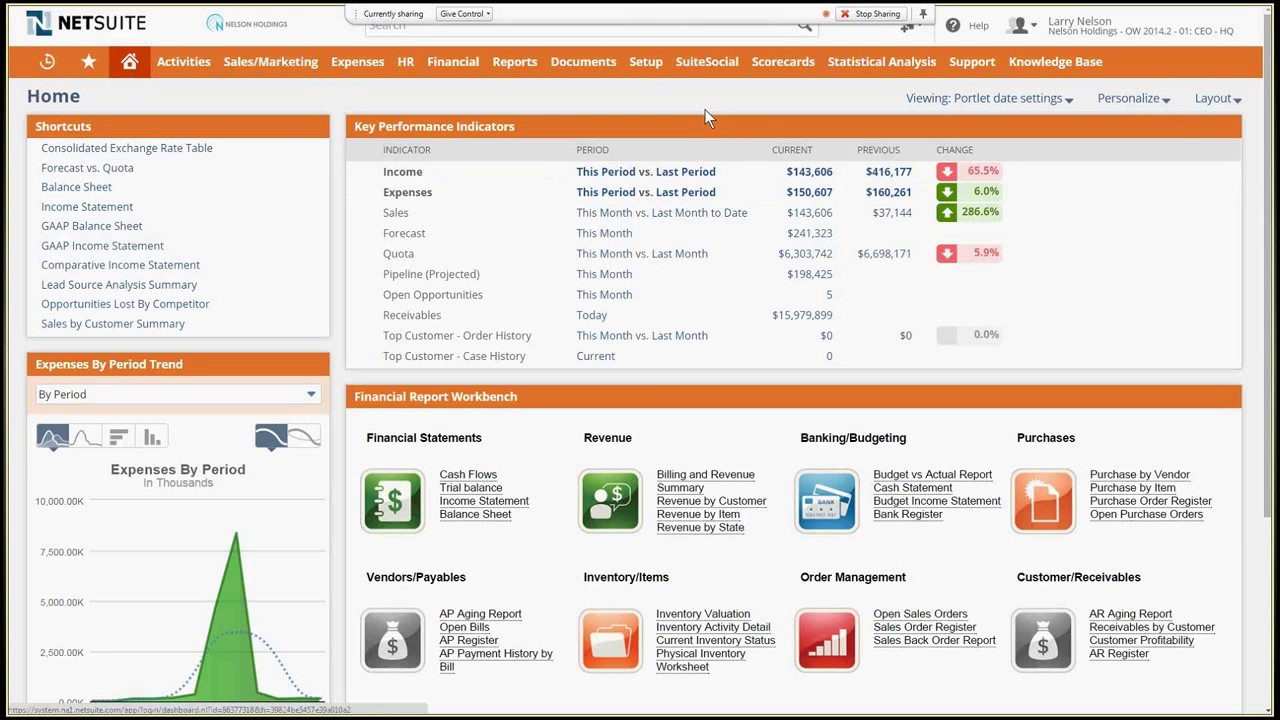Open the Cash Statement link
Viewport: 1280px width, 720px height.
[x=913, y=488]
